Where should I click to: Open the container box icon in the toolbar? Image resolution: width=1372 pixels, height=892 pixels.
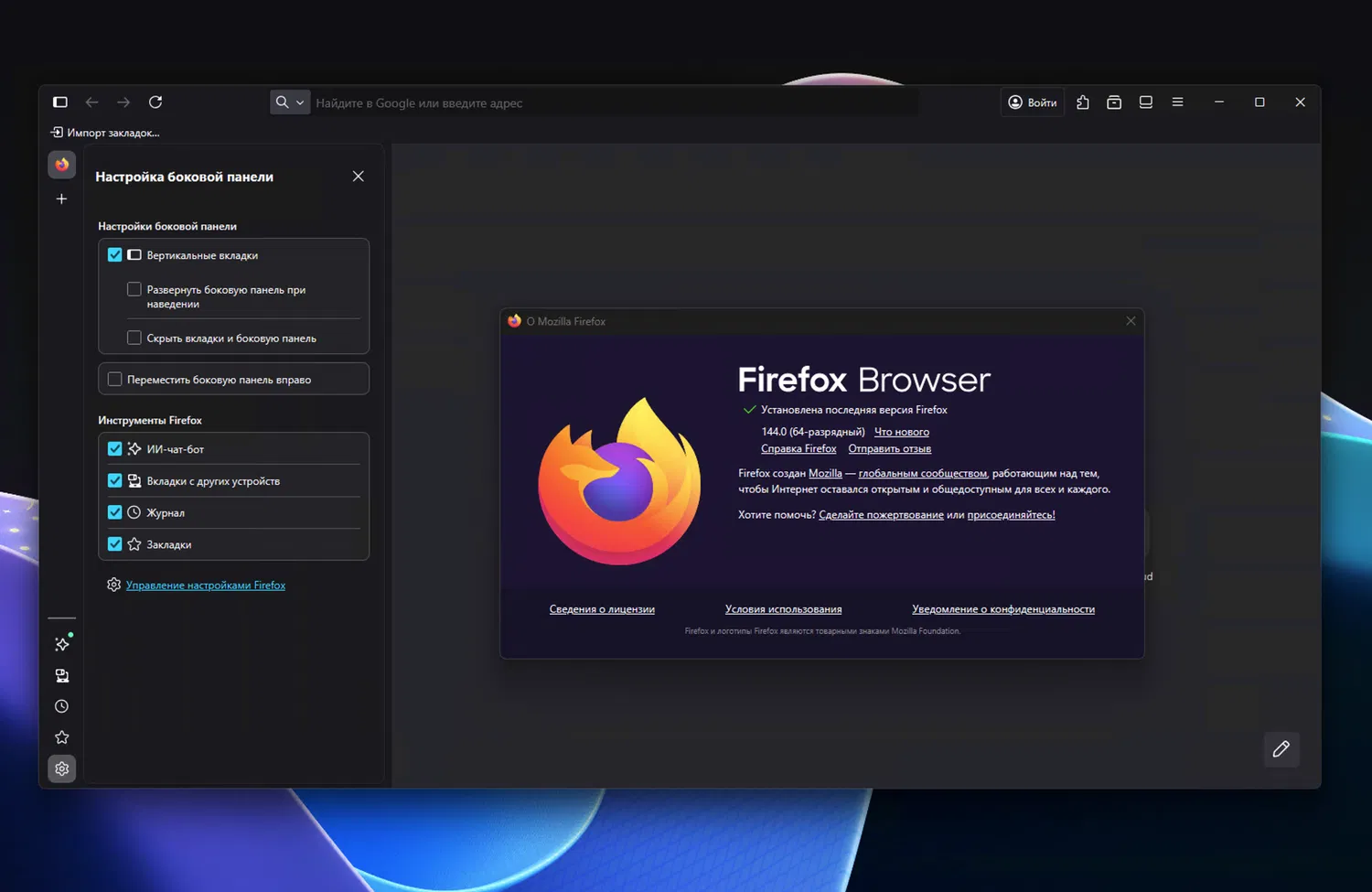[x=1114, y=102]
